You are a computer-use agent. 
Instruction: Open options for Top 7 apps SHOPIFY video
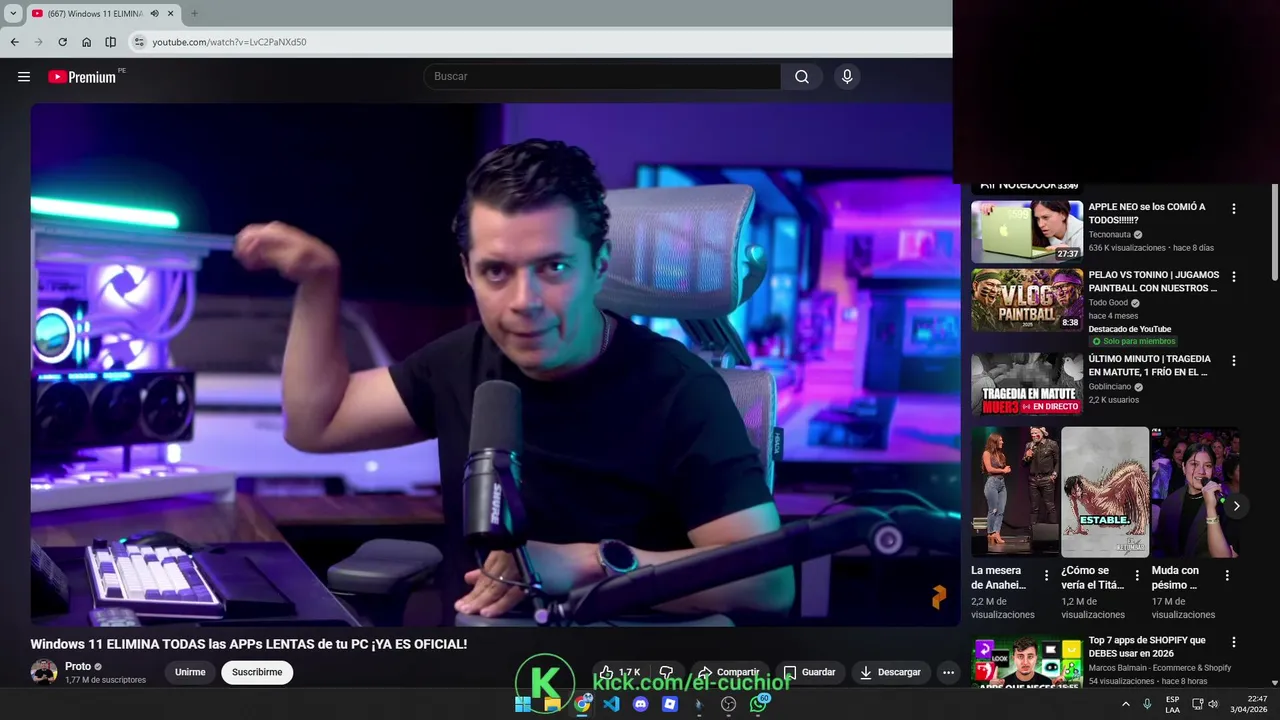(x=1233, y=642)
